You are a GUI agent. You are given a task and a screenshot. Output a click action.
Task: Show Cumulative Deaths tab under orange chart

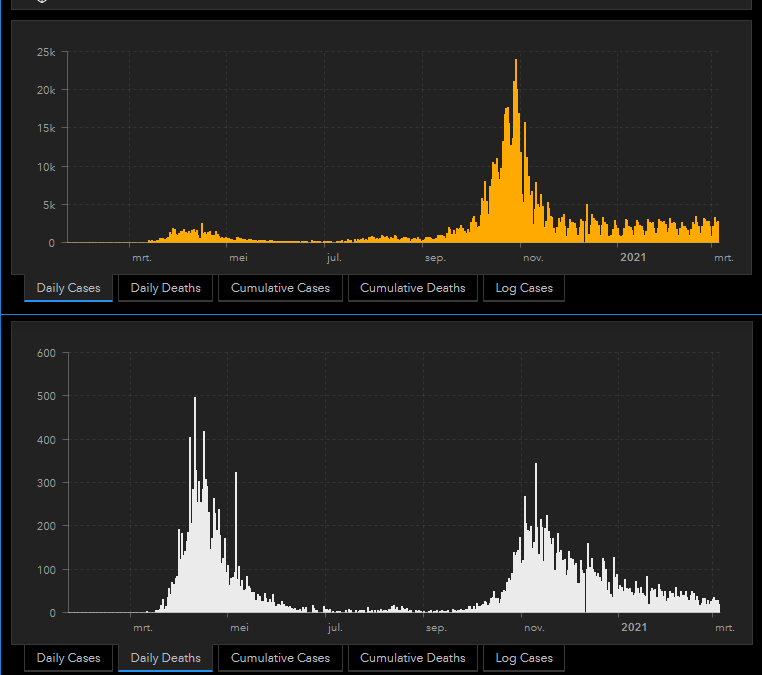coord(412,288)
